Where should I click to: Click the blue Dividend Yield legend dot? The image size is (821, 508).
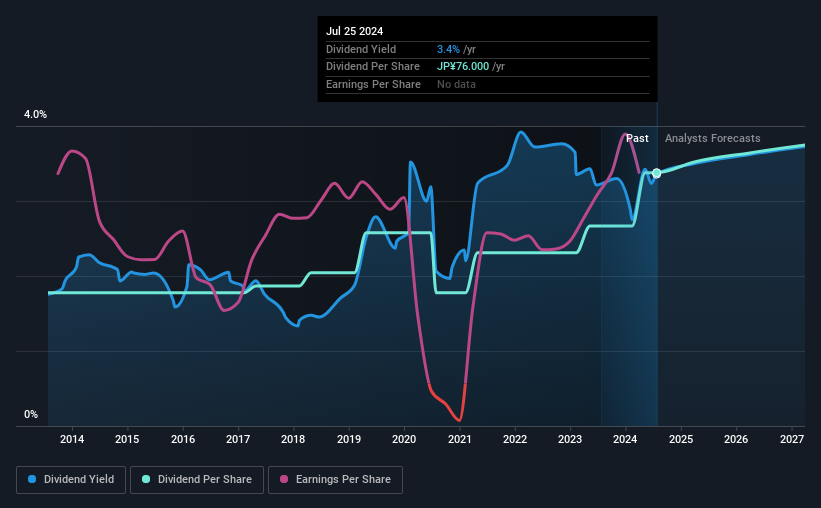click(x=32, y=479)
